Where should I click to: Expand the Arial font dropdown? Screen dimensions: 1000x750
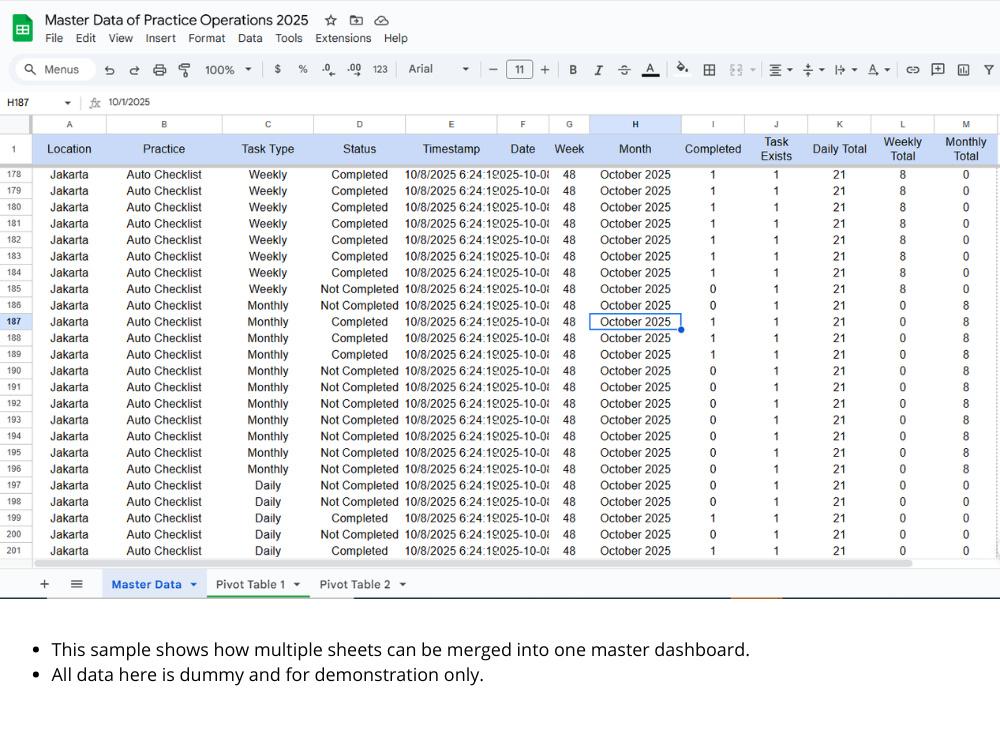click(x=439, y=70)
